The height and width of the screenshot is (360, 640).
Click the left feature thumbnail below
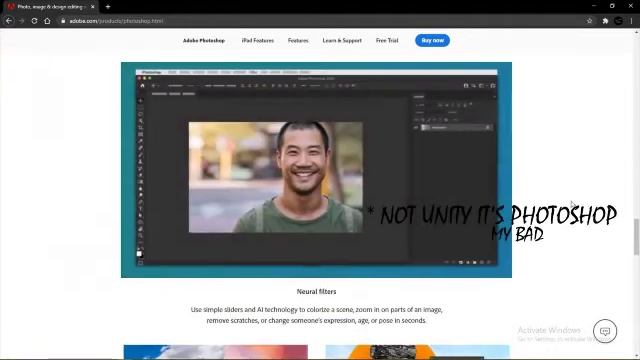216,352
